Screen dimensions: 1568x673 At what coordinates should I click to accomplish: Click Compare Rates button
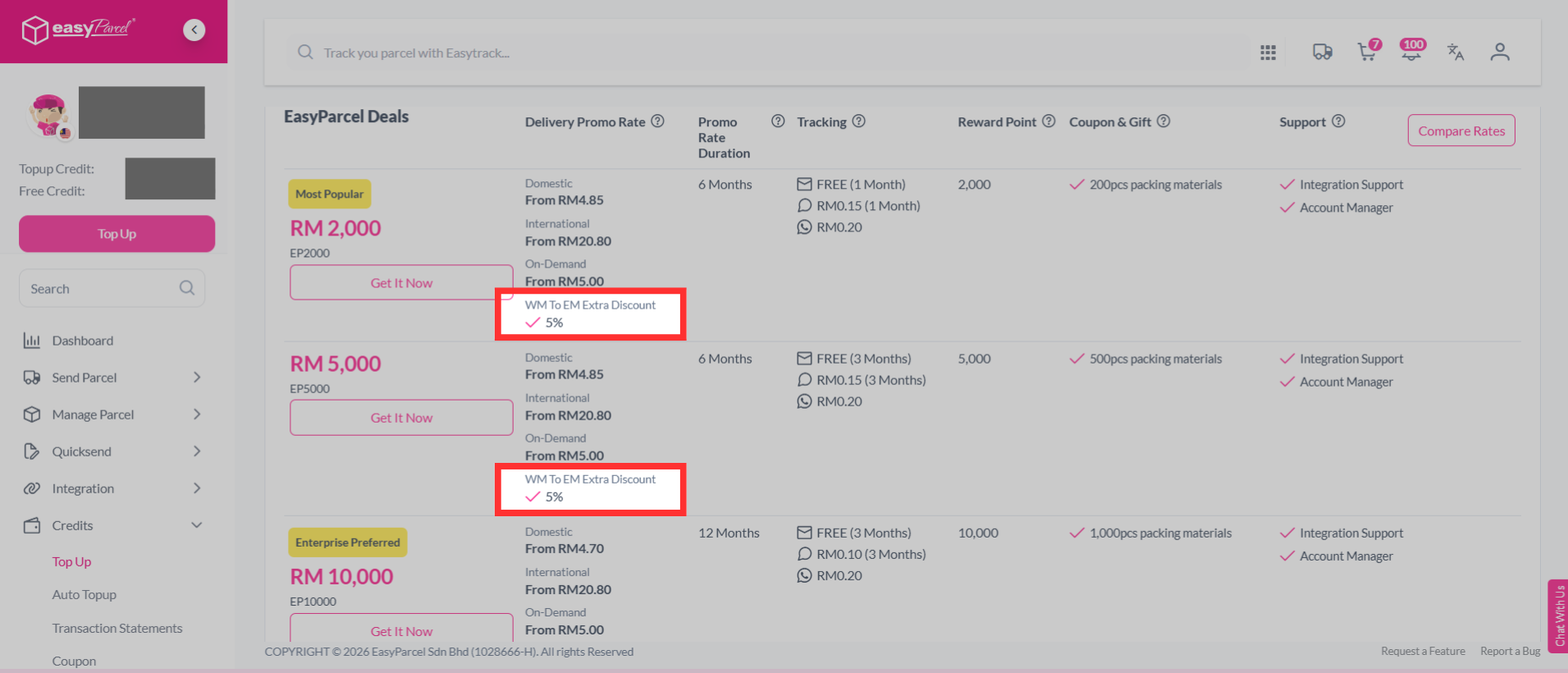coord(1461,130)
